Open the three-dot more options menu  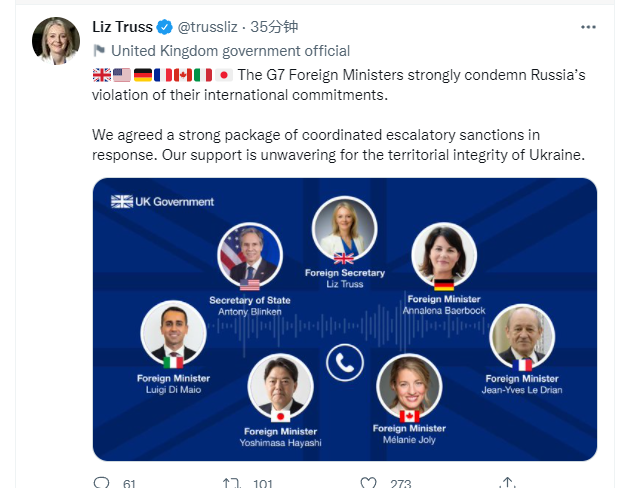click(588, 27)
